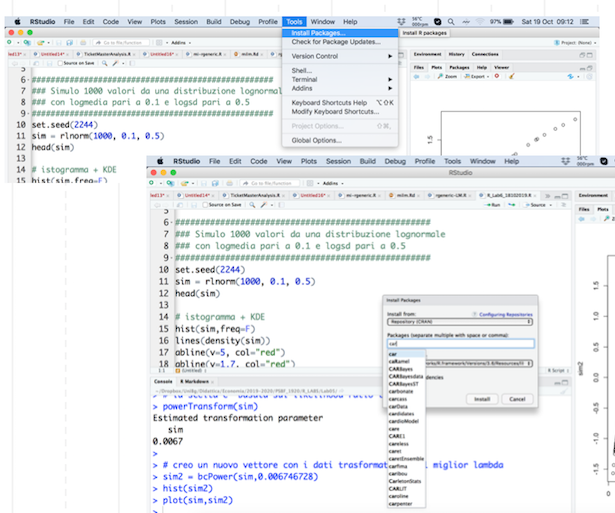Click Install button in Install Packages dialog
Screen dimensions: 615x513
[482, 398]
